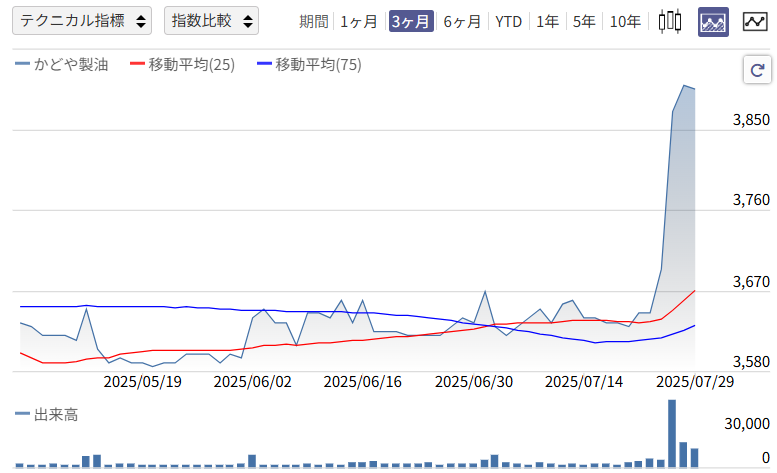Open the テクニカル指標 dropdown
The image size is (777, 473).
click(82, 21)
